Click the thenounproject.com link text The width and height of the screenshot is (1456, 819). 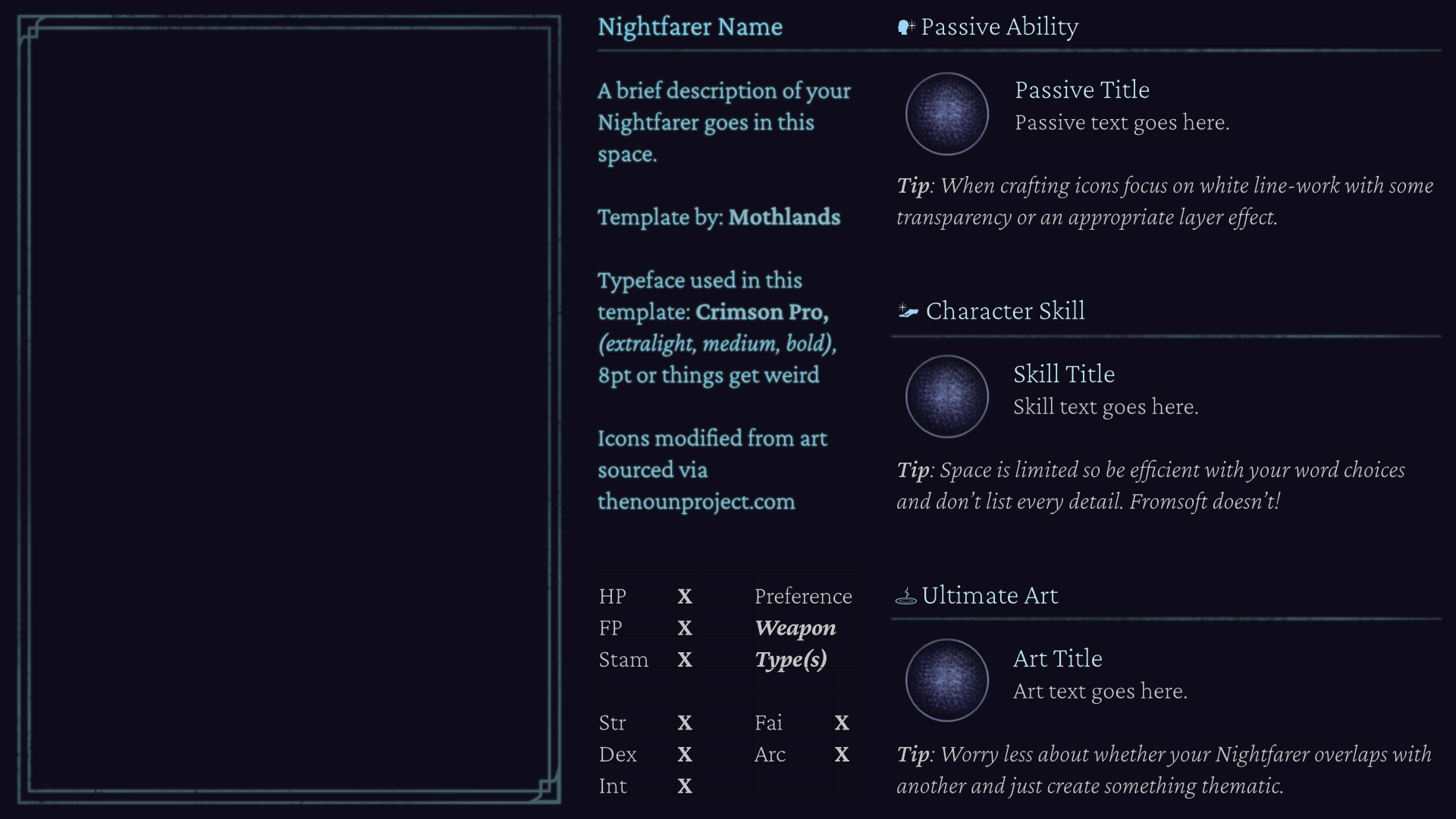pyautogui.click(x=696, y=502)
